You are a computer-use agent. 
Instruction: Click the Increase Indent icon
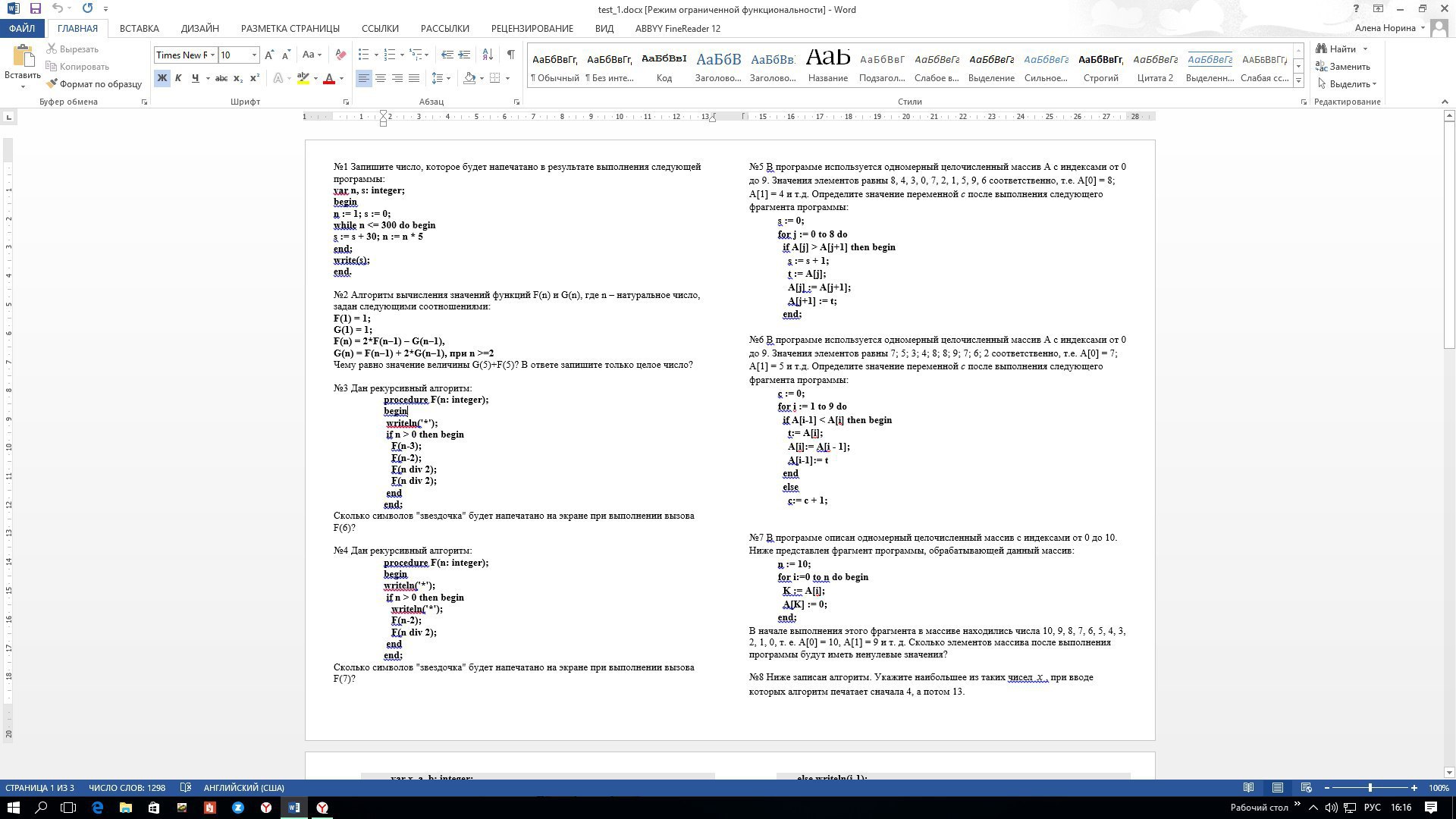(464, 55)
